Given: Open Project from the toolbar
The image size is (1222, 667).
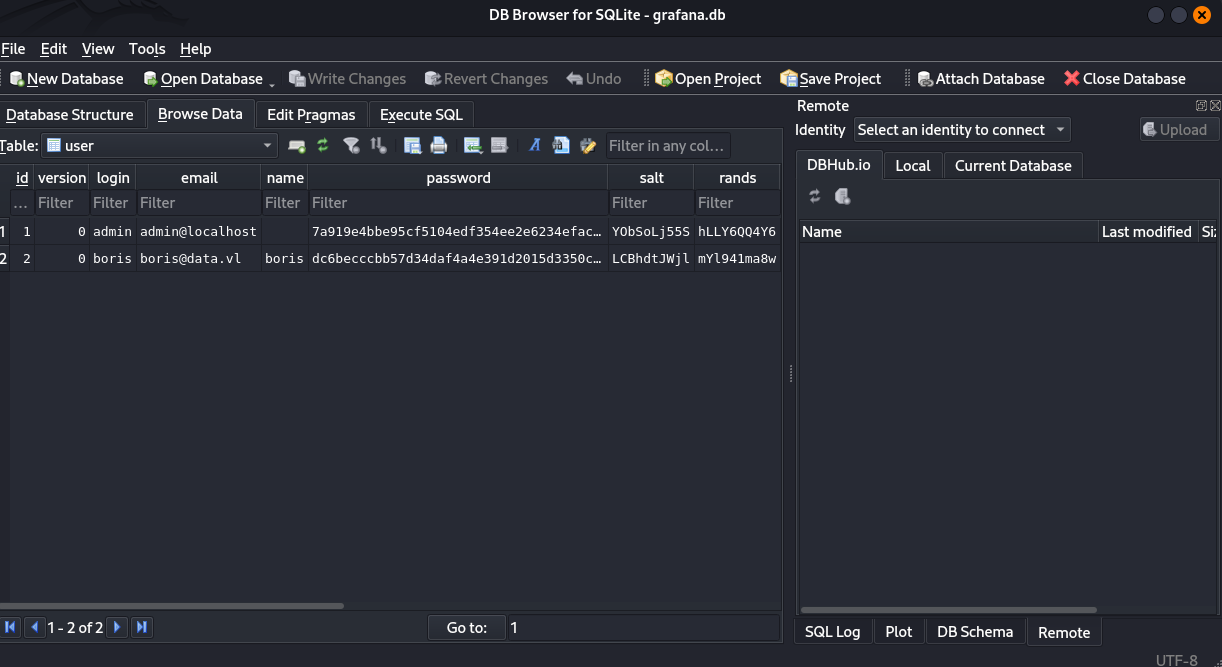Looking at the screenshot, I should (x=708, y=79).
